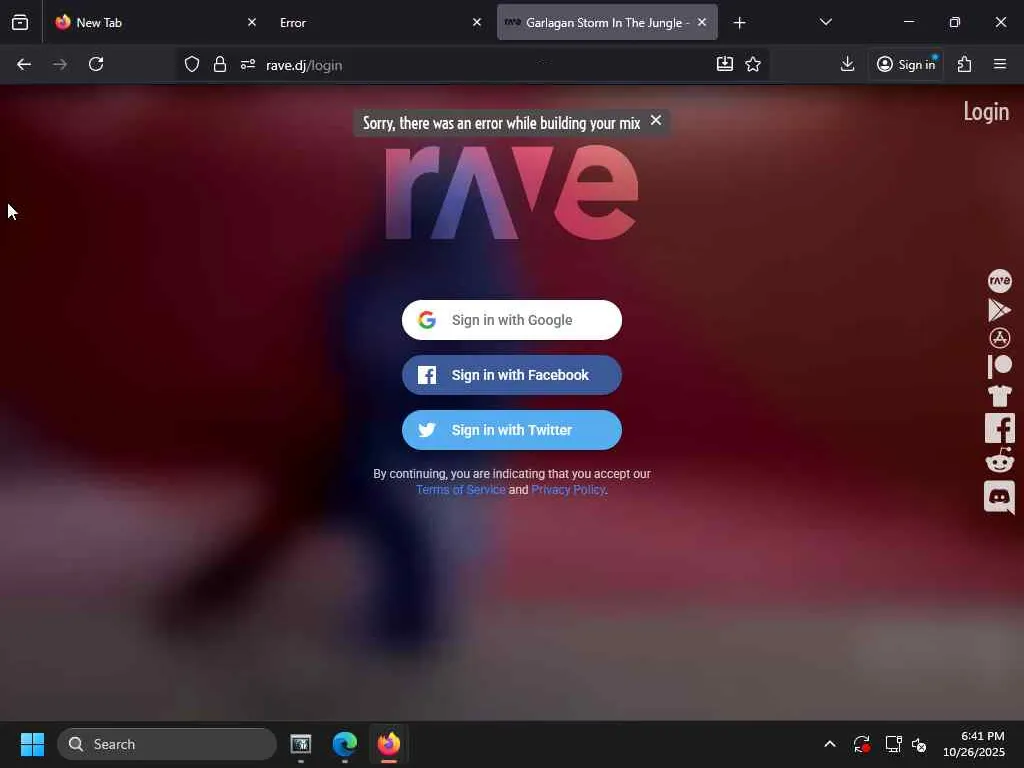Screen dimensions: 1024x768
Task: Open tracking protection shield info
Action: (191, 64)
